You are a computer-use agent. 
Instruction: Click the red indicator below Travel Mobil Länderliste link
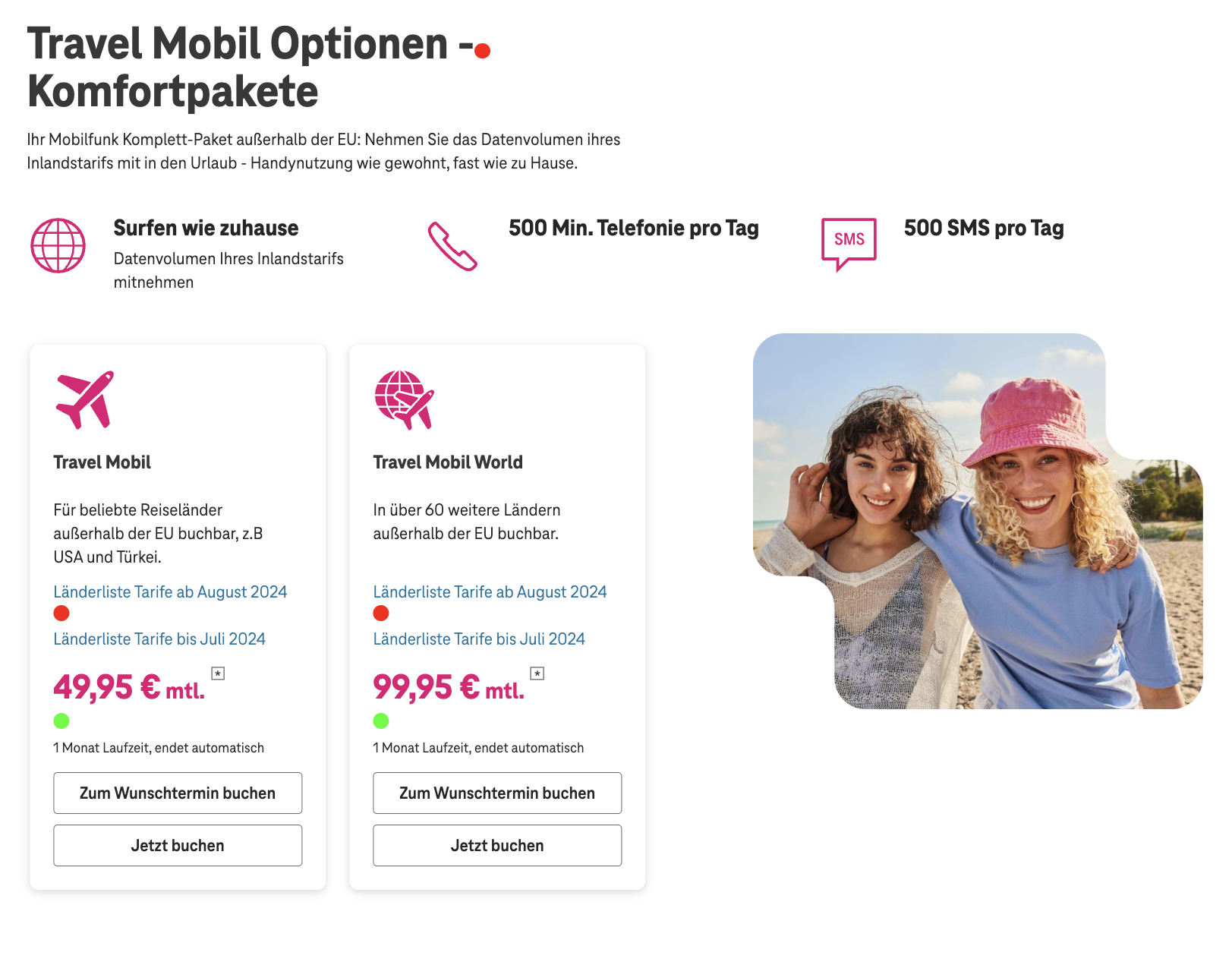[x=60, y=612]
